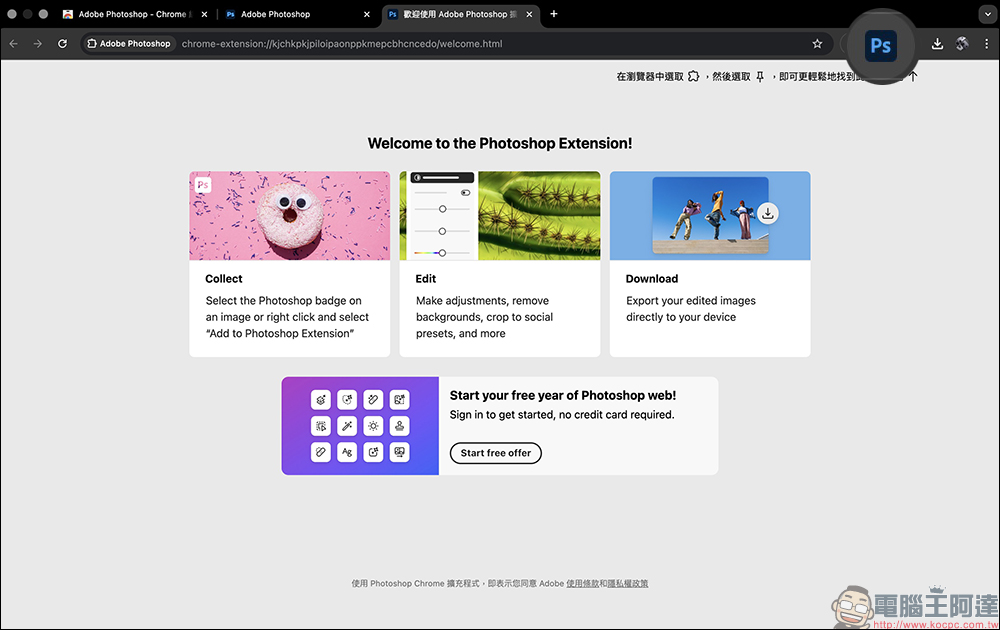Screen dimensions: 1000x630
Task: Toggle the switch shown in Edit card panel
Action: pos(464,192)
